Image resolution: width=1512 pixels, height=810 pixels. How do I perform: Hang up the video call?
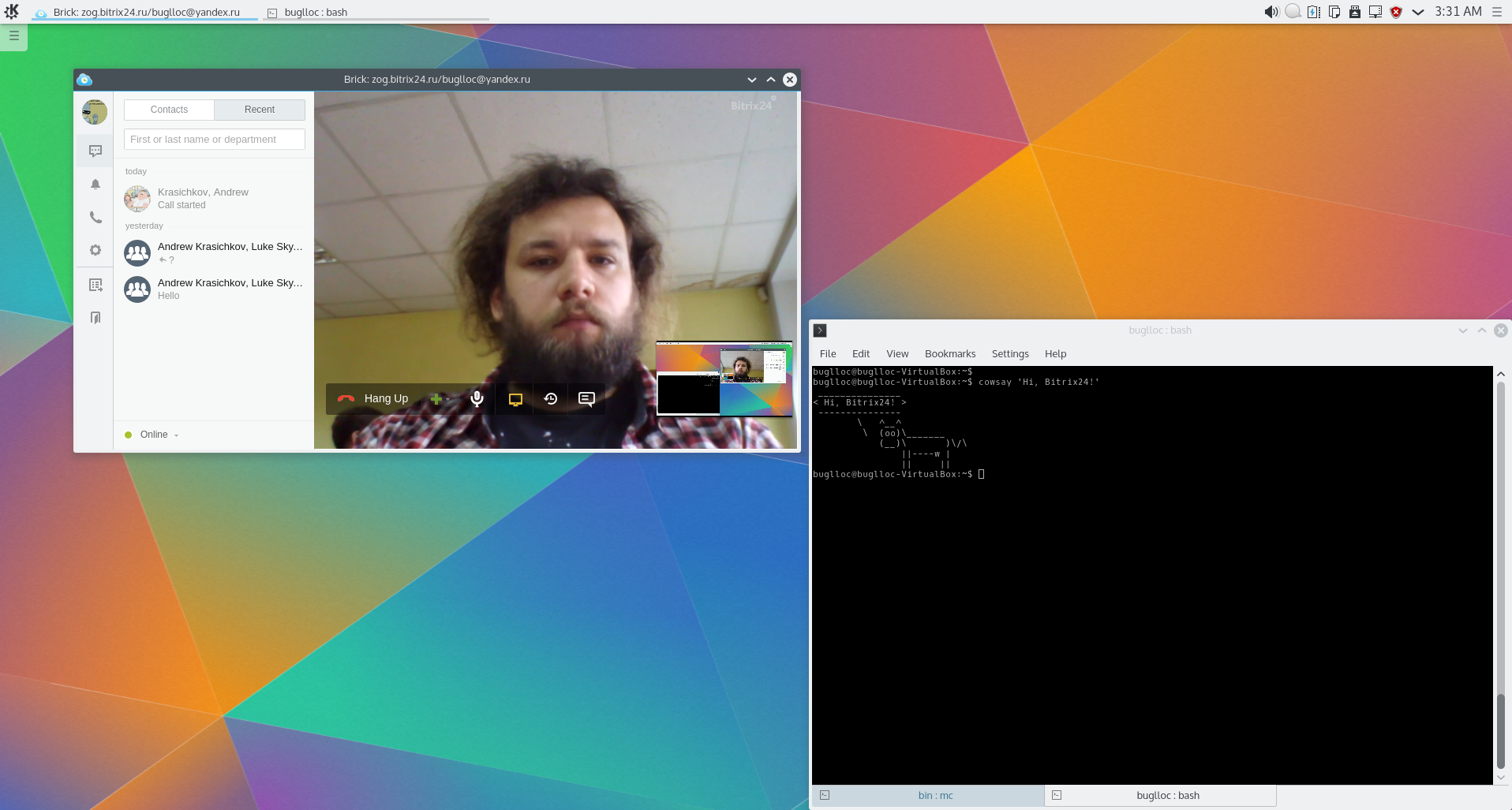click(373, 399)
